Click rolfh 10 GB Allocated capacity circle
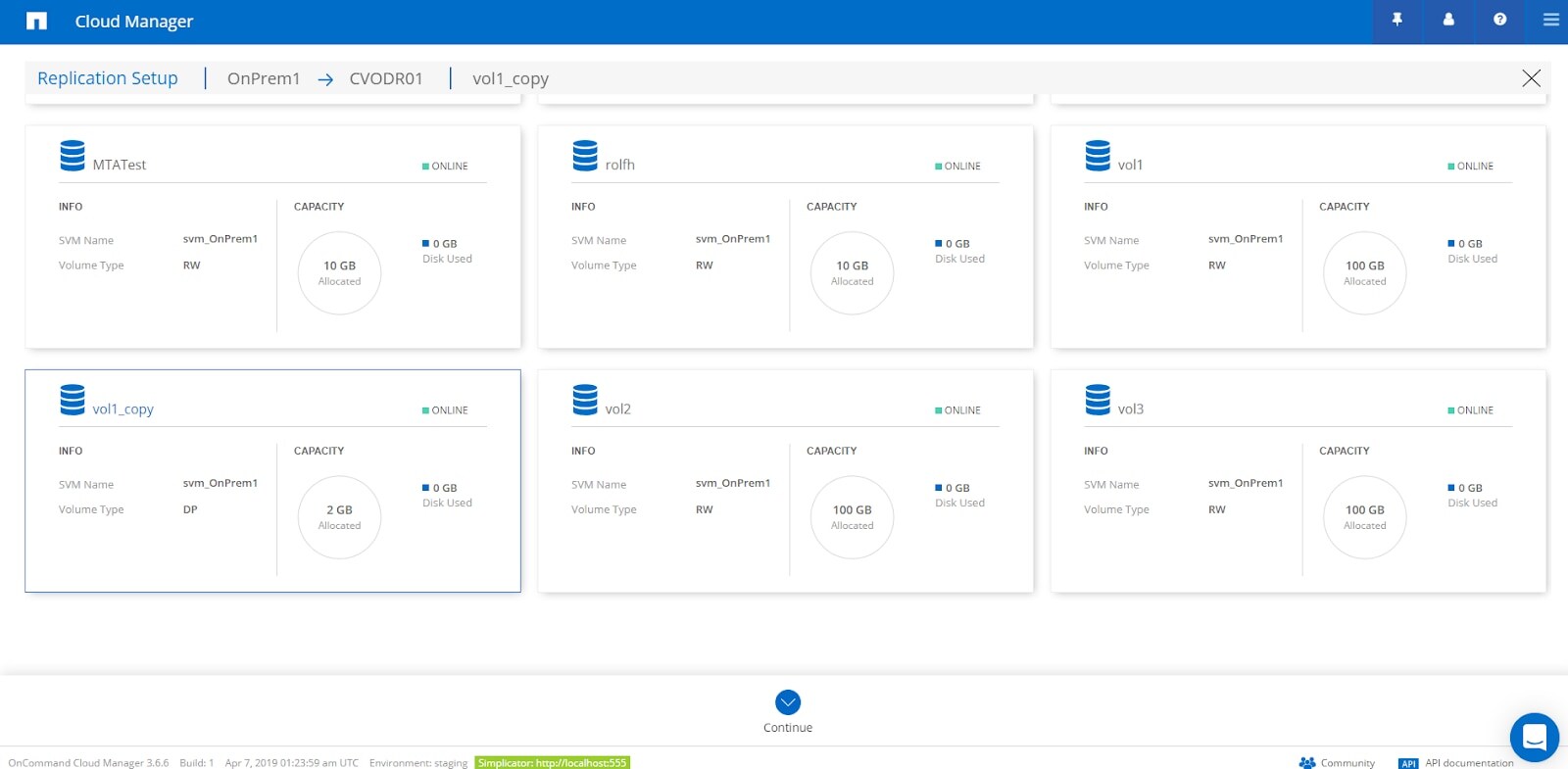Screen dimensions: 1568x769 pyautogui.click(x=853, y=273)
